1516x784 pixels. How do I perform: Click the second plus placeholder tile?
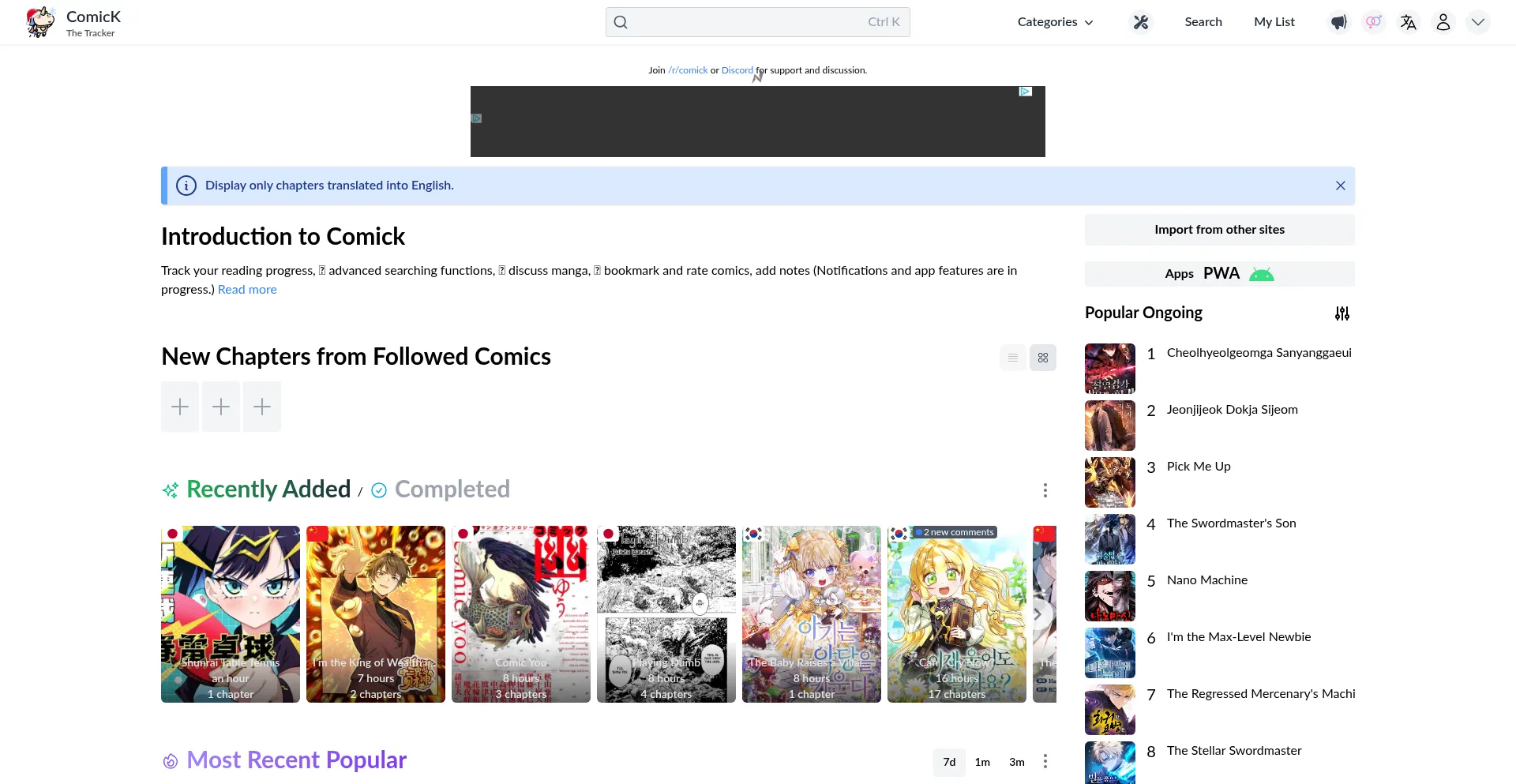(x=221, y=407)
